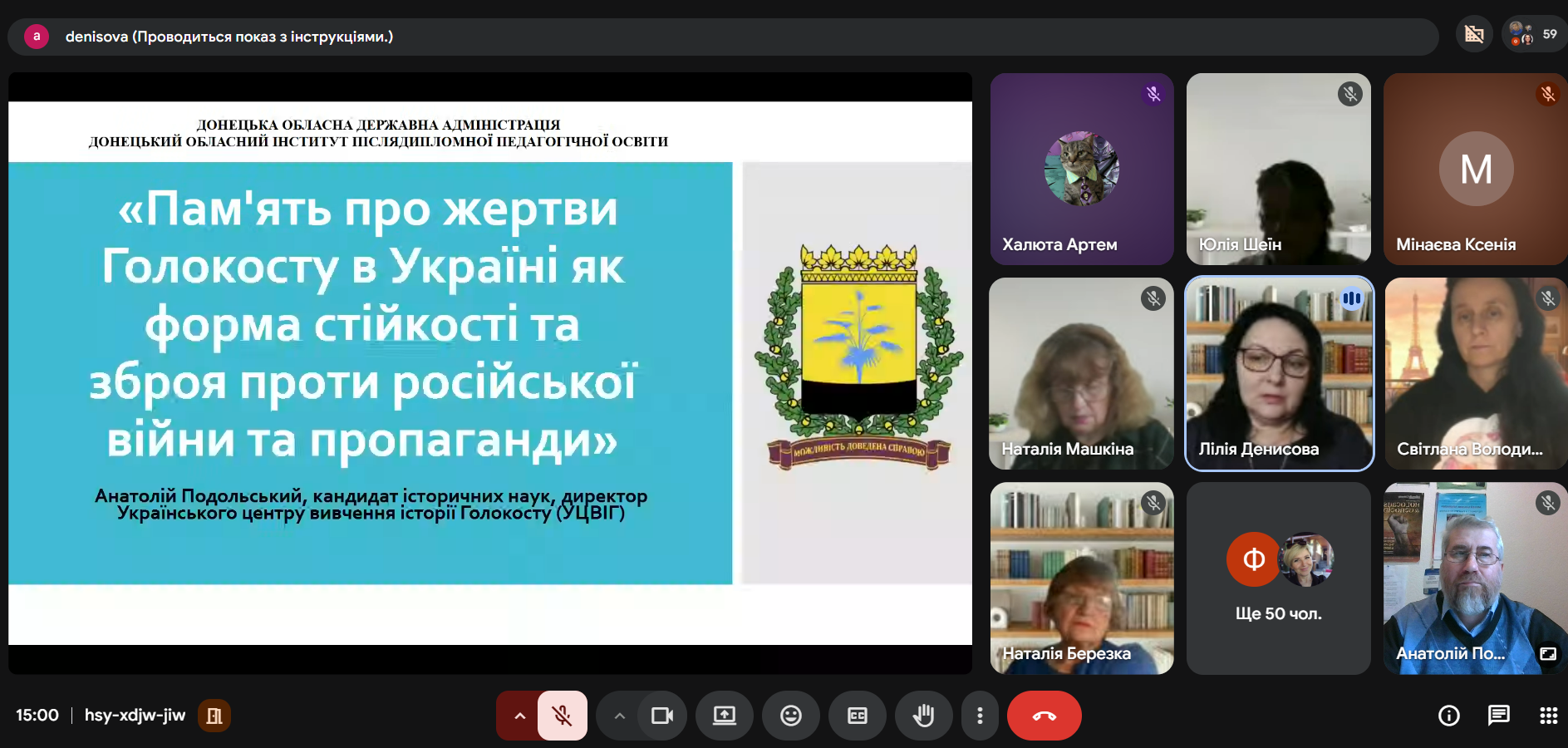
Task: Click the host controls building icon
Action: 214,715
